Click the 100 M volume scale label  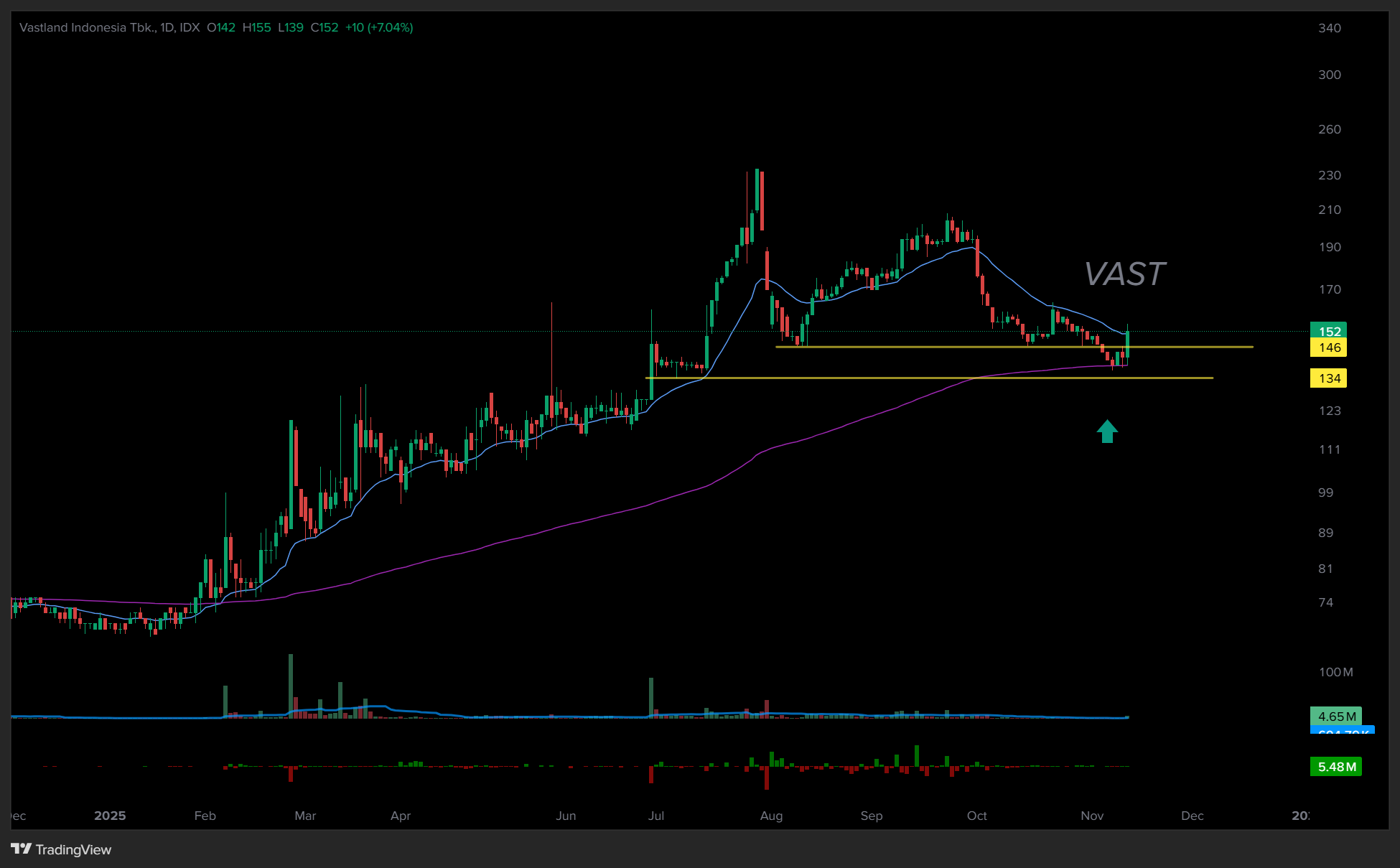tap(1335, 672)
